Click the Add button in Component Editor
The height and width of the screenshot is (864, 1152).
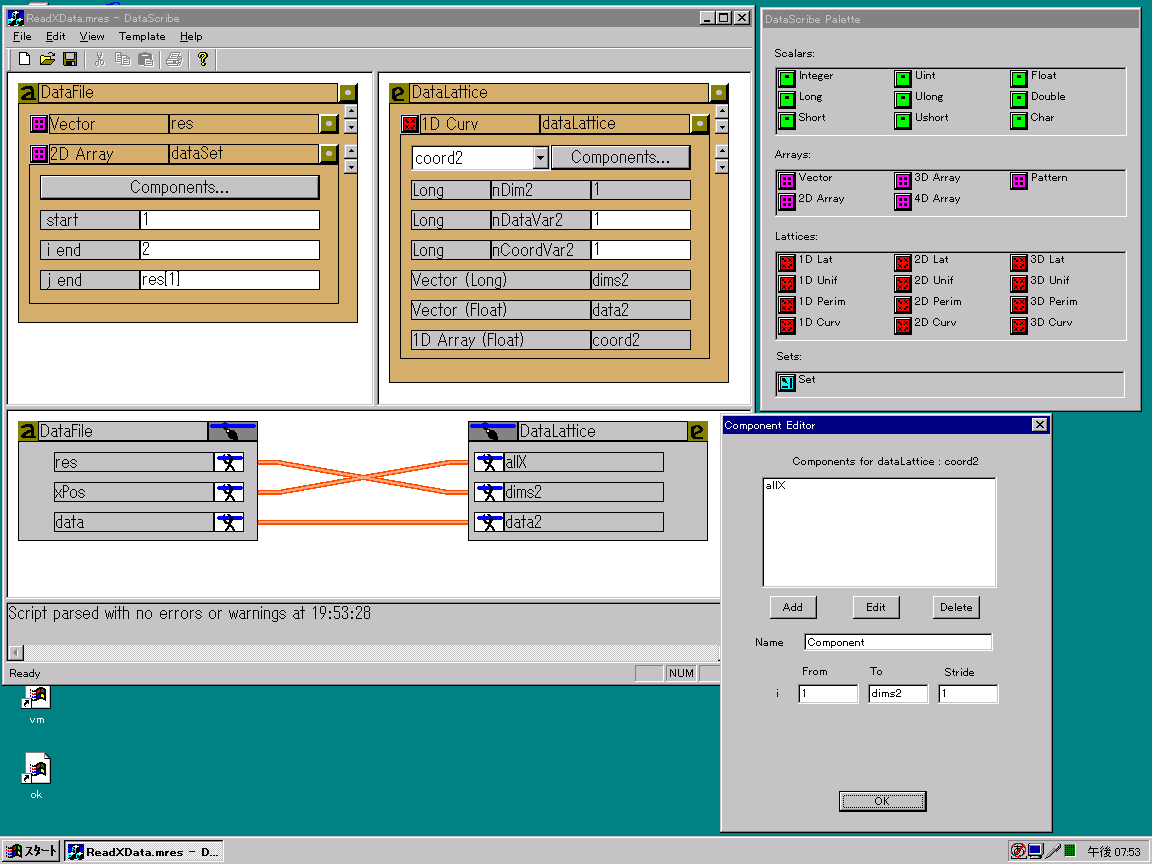point(793,607)
